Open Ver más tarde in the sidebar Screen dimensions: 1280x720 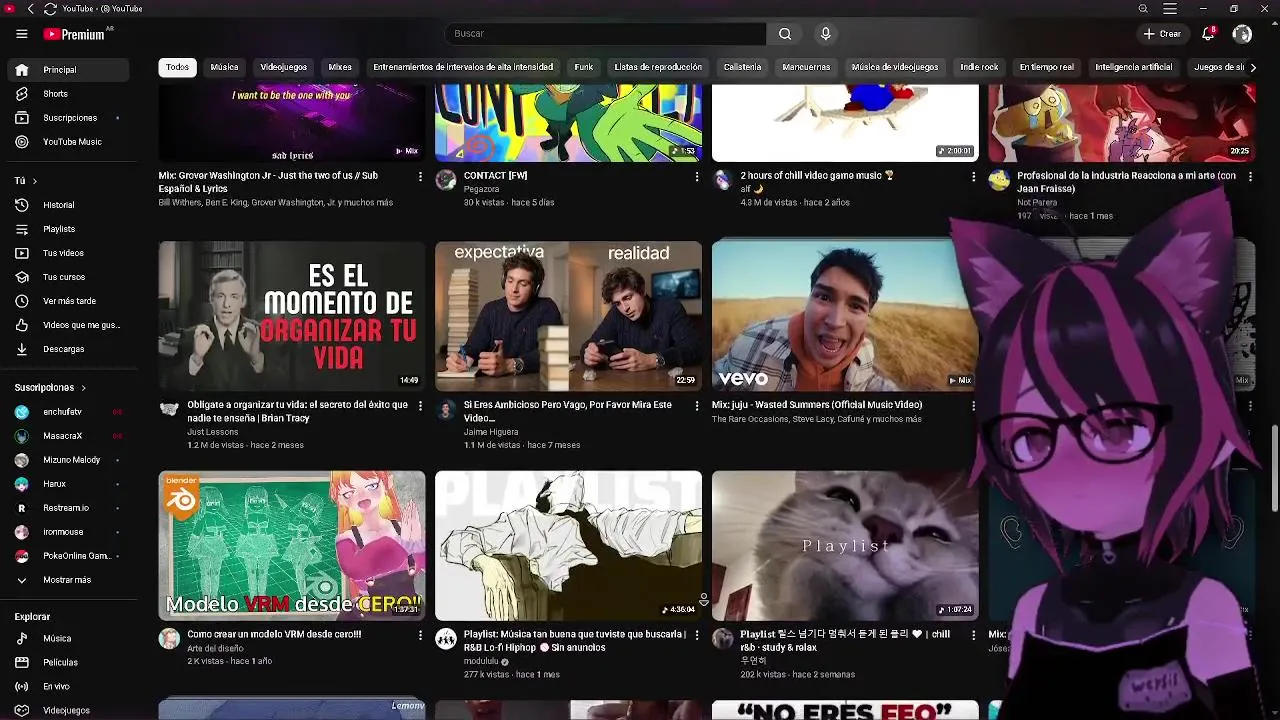[69, 301]
